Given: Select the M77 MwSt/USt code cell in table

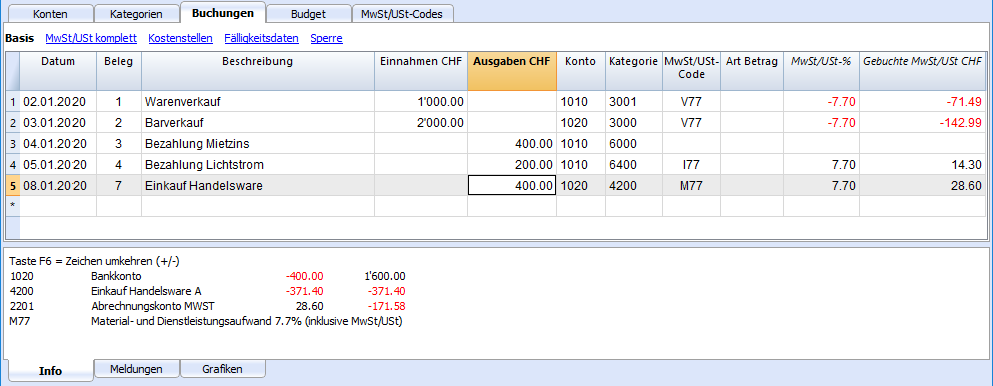Looking at the screenshot, I should pyautogui.click(x=692, y=185).
